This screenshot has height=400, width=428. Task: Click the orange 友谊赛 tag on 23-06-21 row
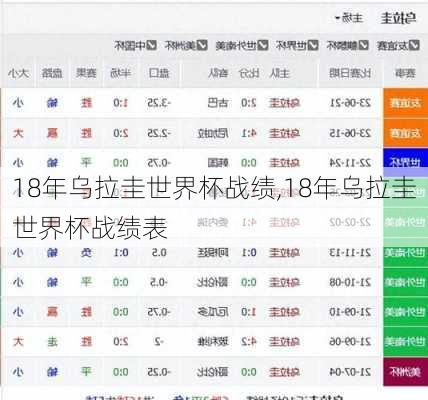pos(405,103)
